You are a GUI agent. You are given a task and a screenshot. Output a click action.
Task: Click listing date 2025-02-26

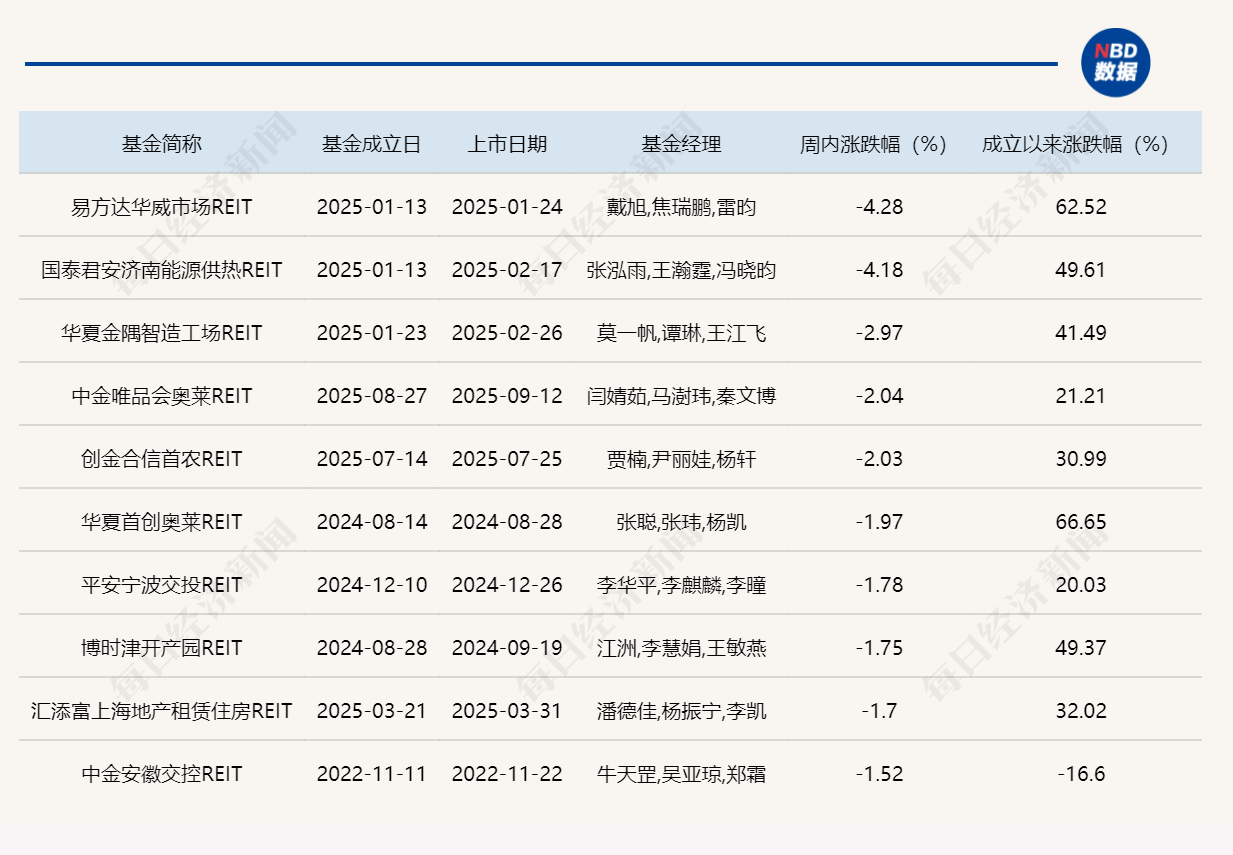507,333
